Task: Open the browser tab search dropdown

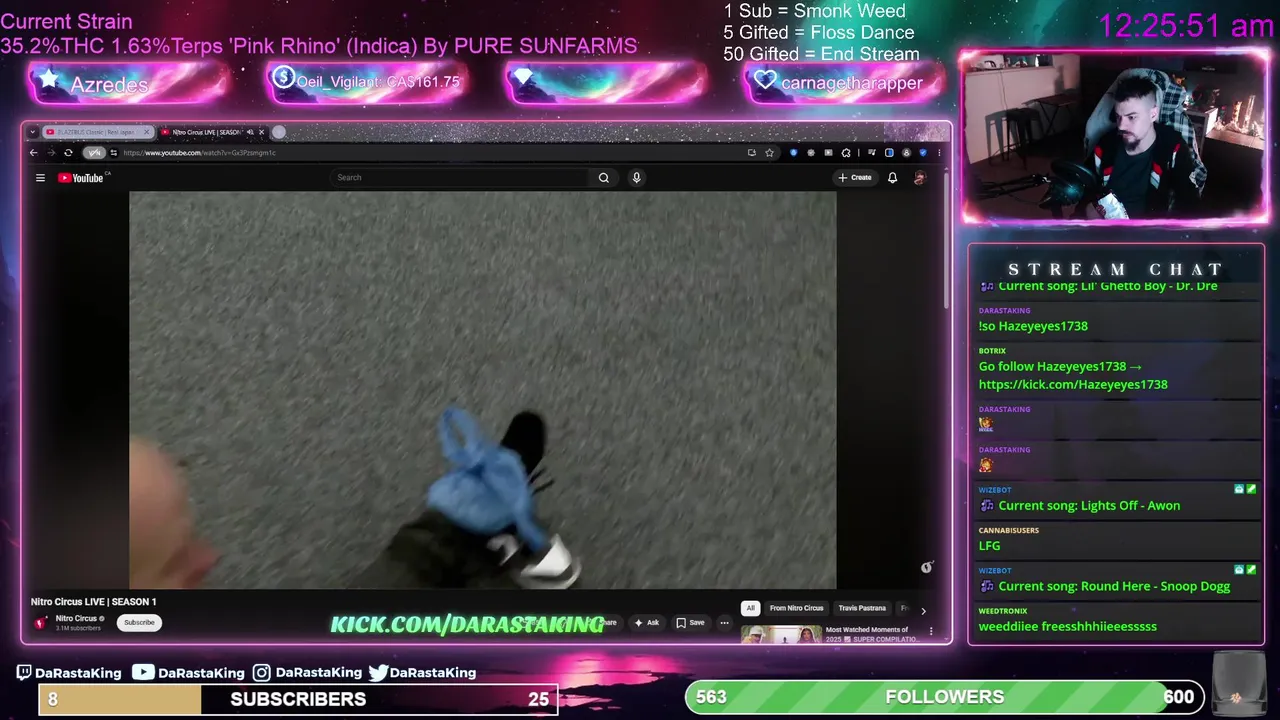Action: 33,132
